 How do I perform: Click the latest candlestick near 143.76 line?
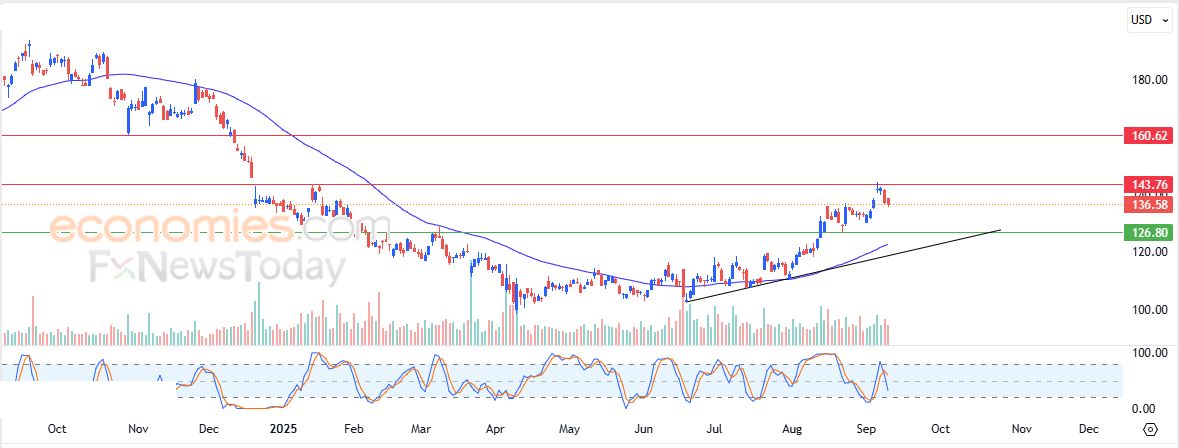pyautogui.click(x=888, y=201)
